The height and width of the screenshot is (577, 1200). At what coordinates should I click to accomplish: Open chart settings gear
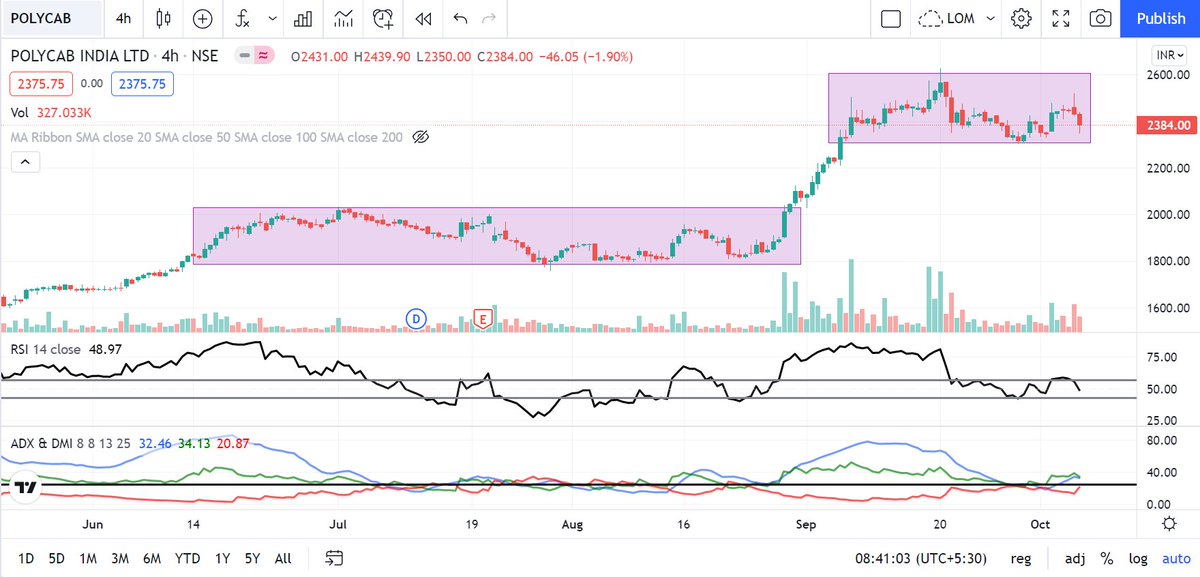coord(1021,18)
